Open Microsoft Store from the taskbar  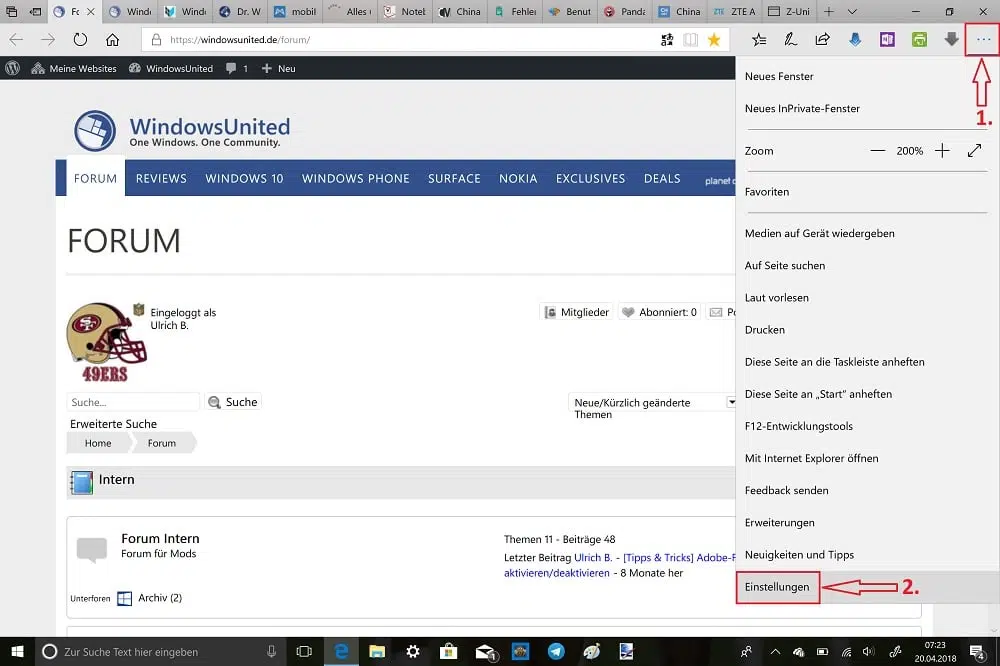coord(448,651)
